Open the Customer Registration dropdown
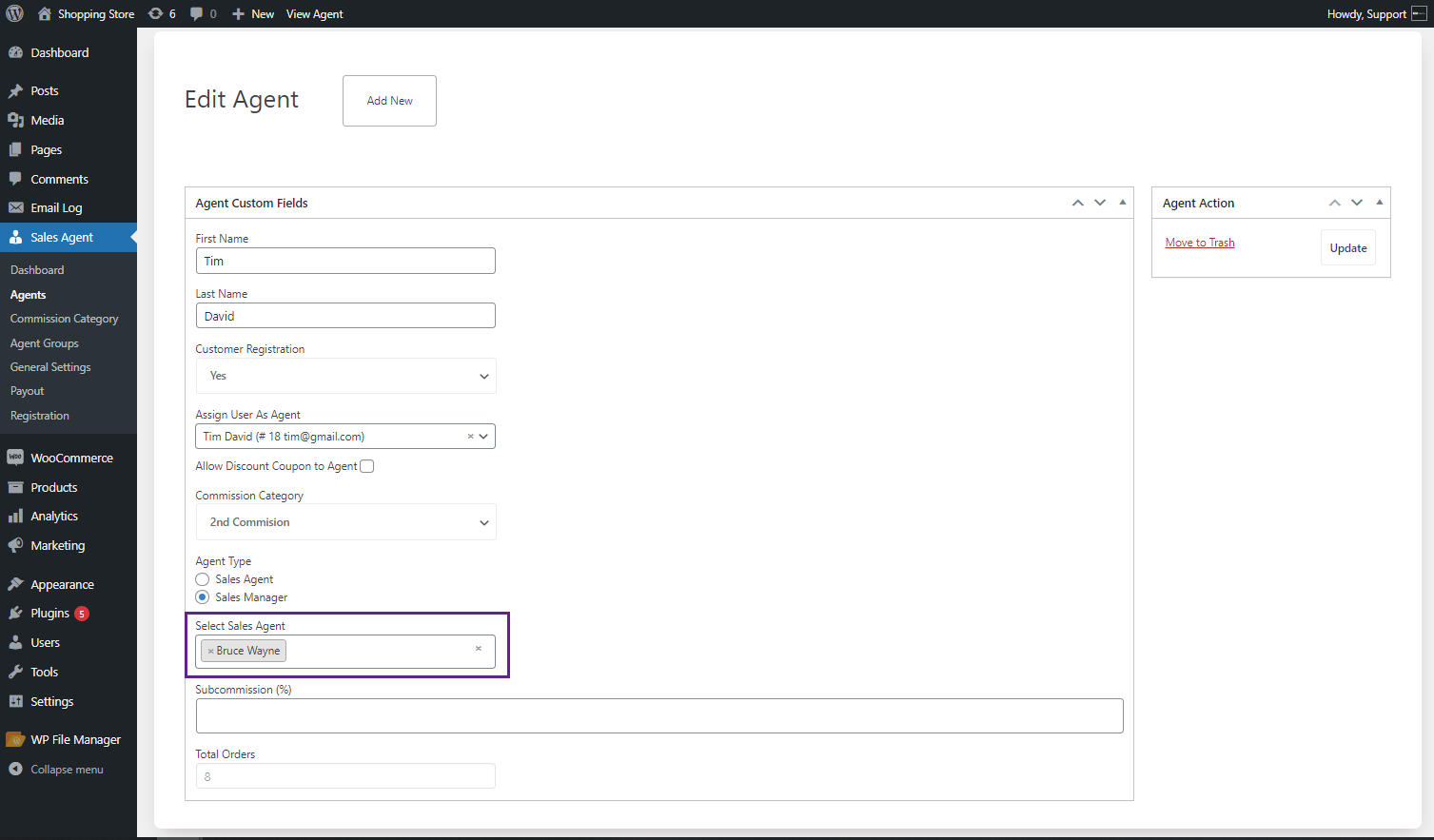Image resolution: width=1434 pixels, height=840 pixels. [346, 376]
